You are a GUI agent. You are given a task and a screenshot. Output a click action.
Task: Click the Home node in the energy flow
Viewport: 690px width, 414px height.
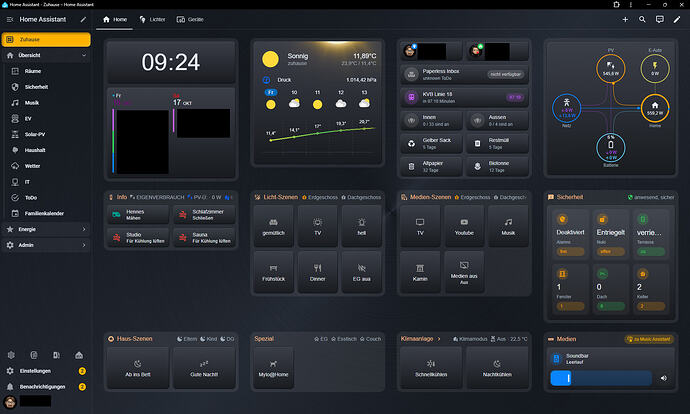point(655,108)
